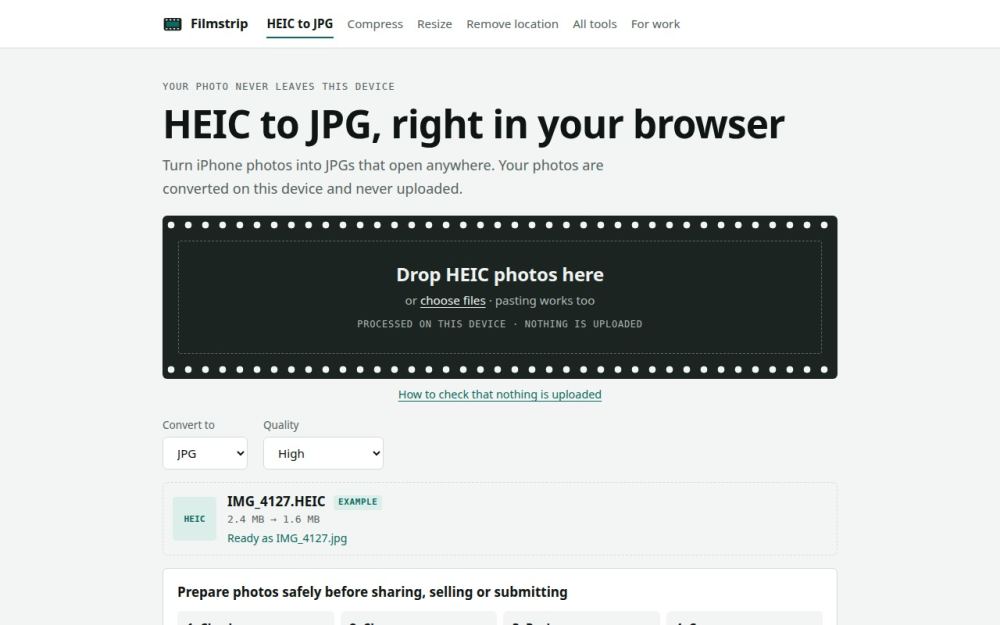Click Prepare photos safely before sharing heading

372,592
